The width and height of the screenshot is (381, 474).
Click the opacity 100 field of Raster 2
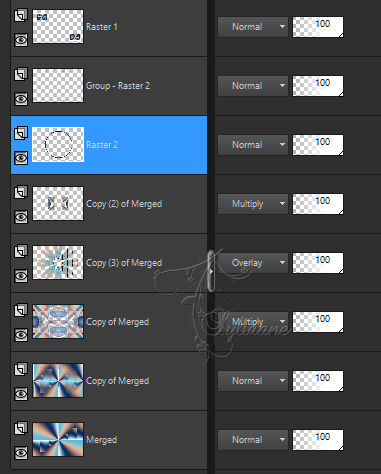click(318, 145)
